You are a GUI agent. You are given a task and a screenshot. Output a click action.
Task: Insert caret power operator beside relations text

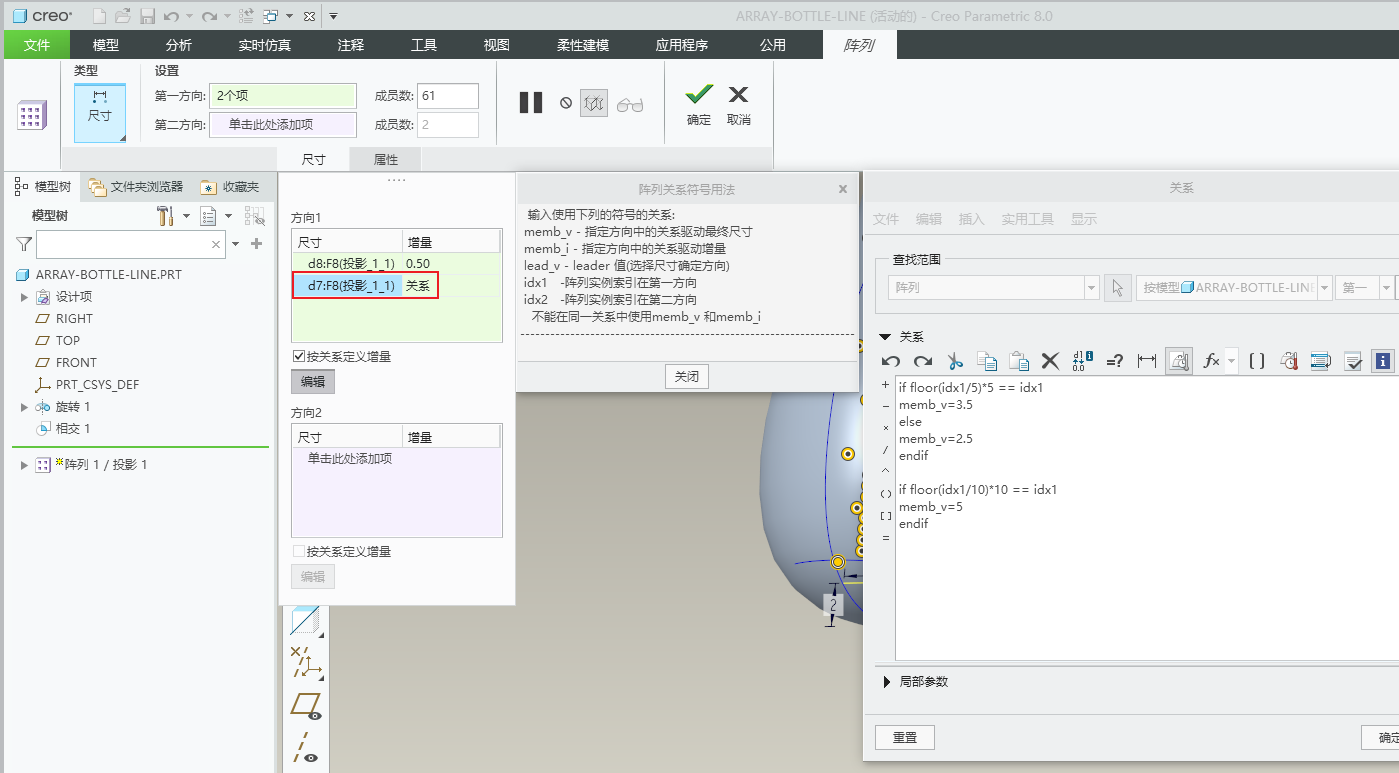[885, 472]
